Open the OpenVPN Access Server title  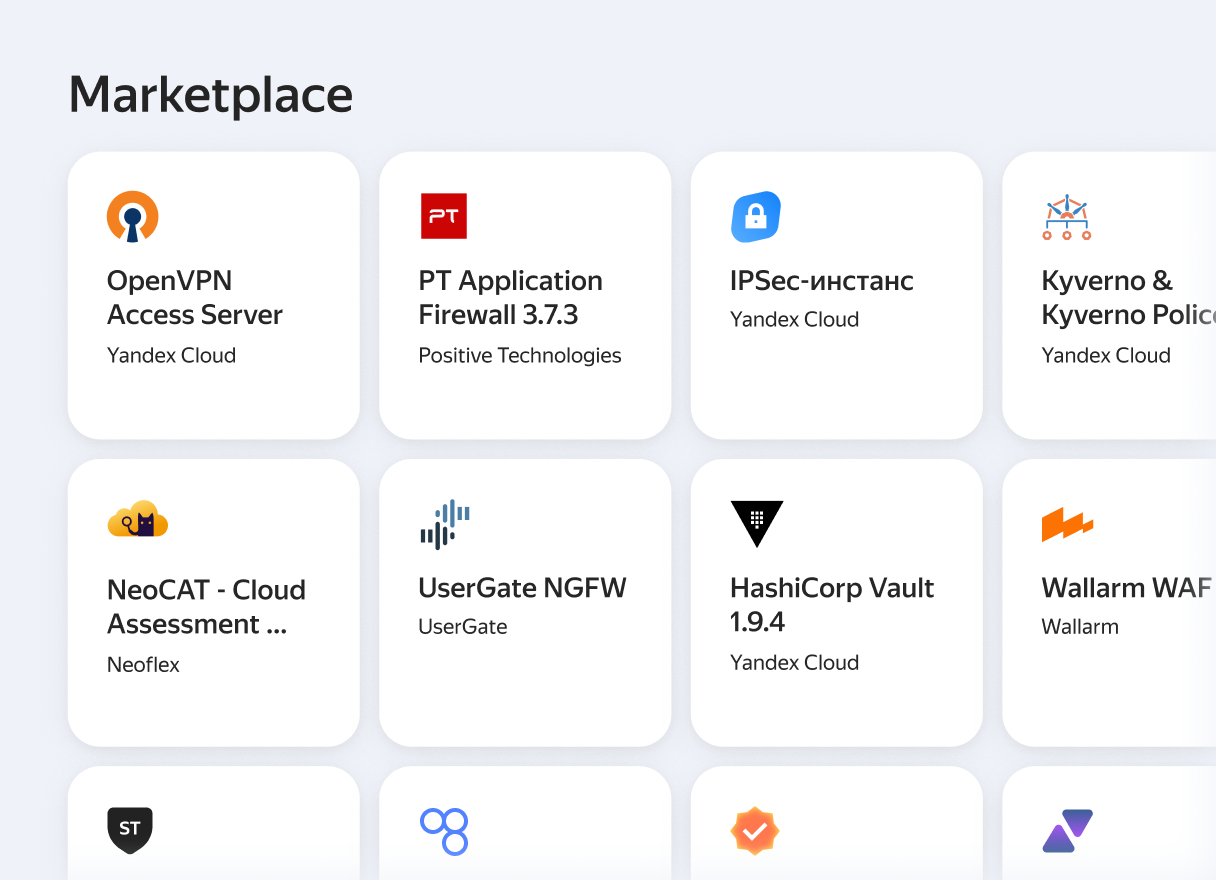tap(195, 298)
